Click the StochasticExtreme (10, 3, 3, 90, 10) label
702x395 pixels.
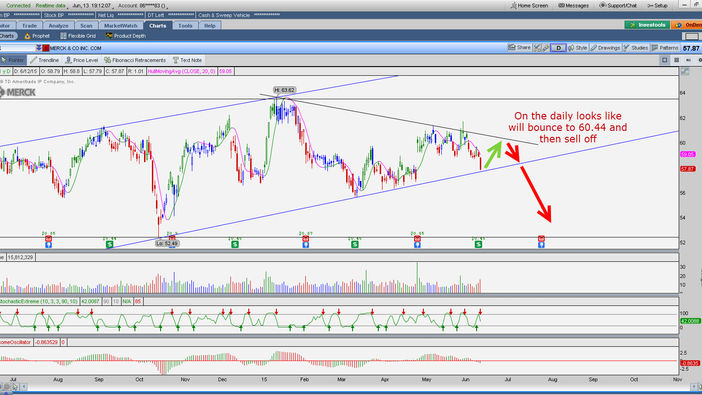[39, 301]
